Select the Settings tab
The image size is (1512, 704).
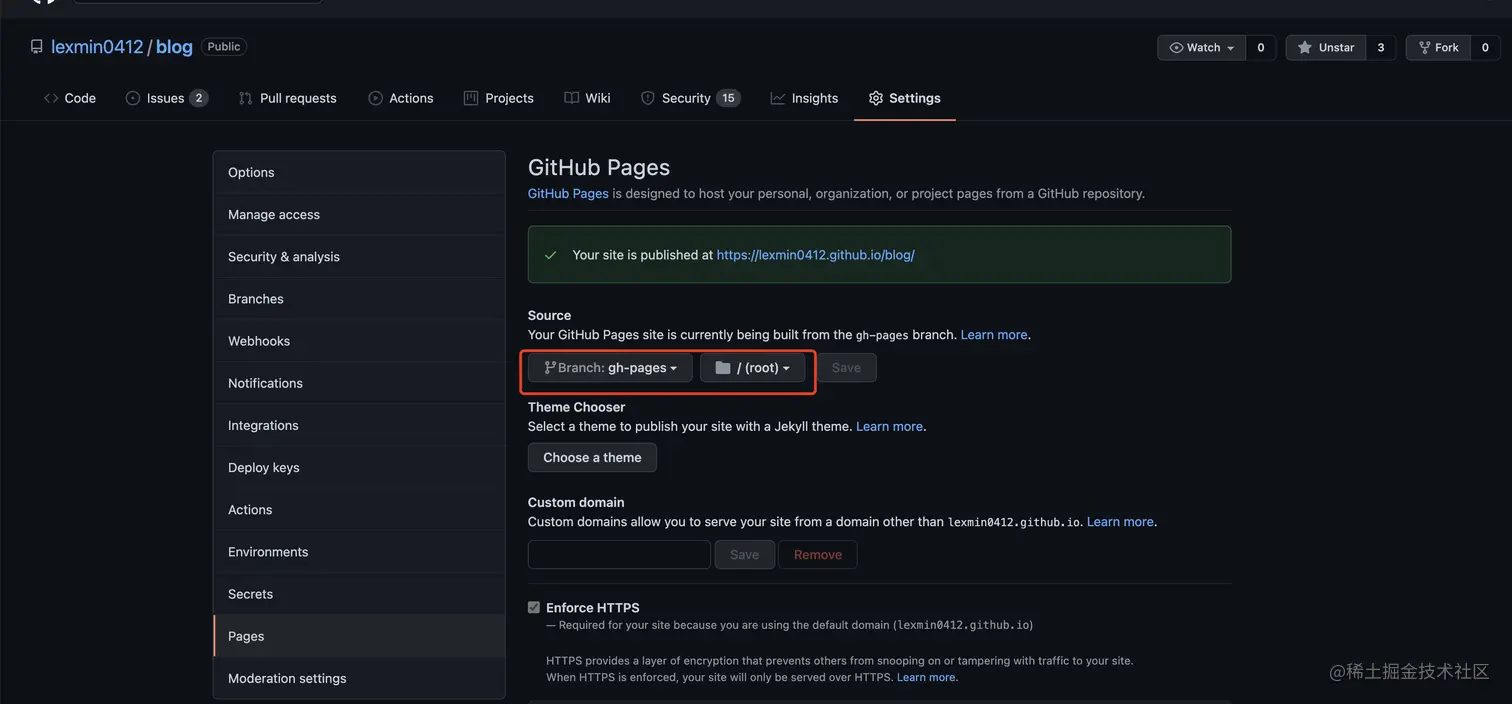pos(905,98)
